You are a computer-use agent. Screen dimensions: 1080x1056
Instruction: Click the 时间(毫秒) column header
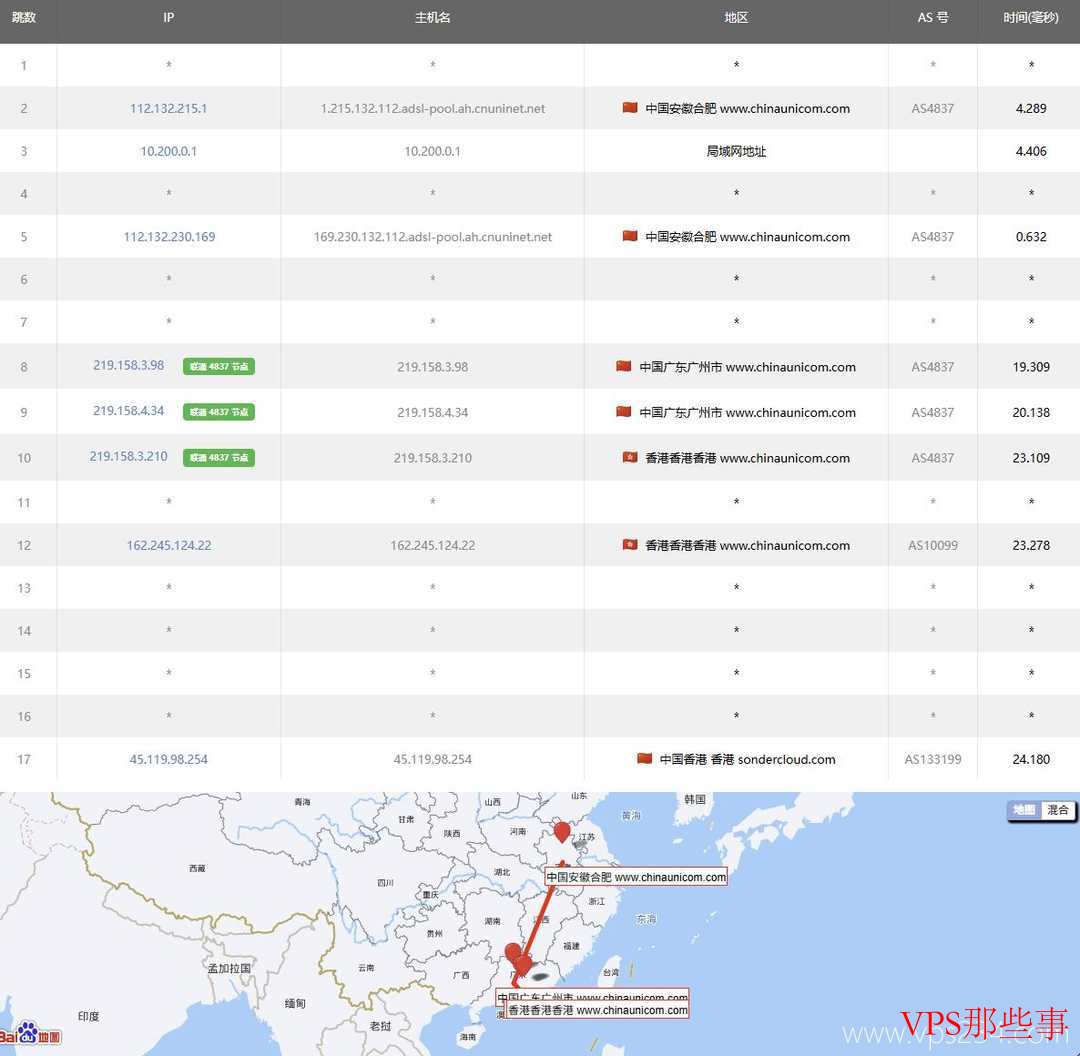pyautogui.click(x=1030, y=18)
